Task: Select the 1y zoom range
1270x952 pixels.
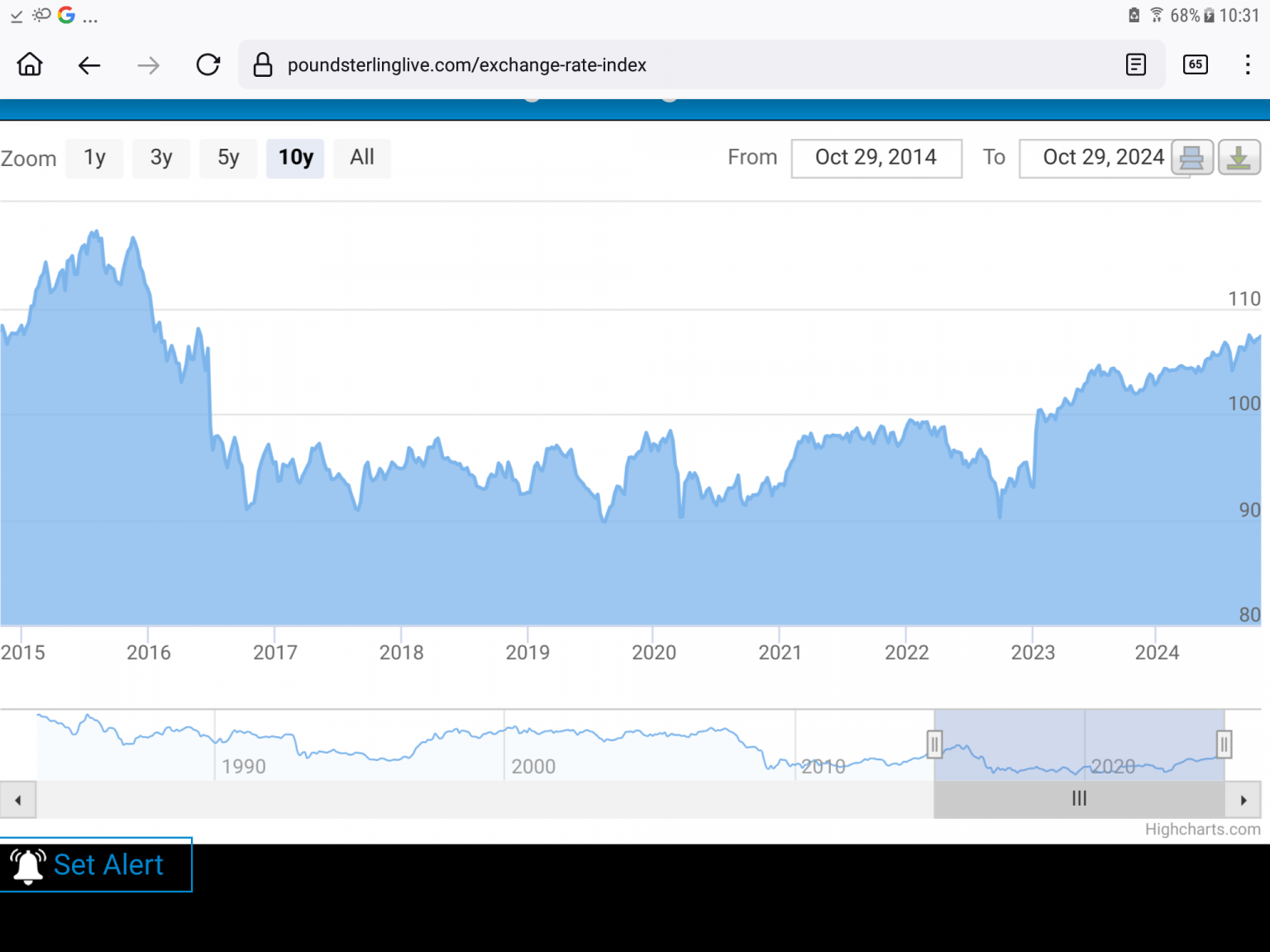Action: (95, 158)
